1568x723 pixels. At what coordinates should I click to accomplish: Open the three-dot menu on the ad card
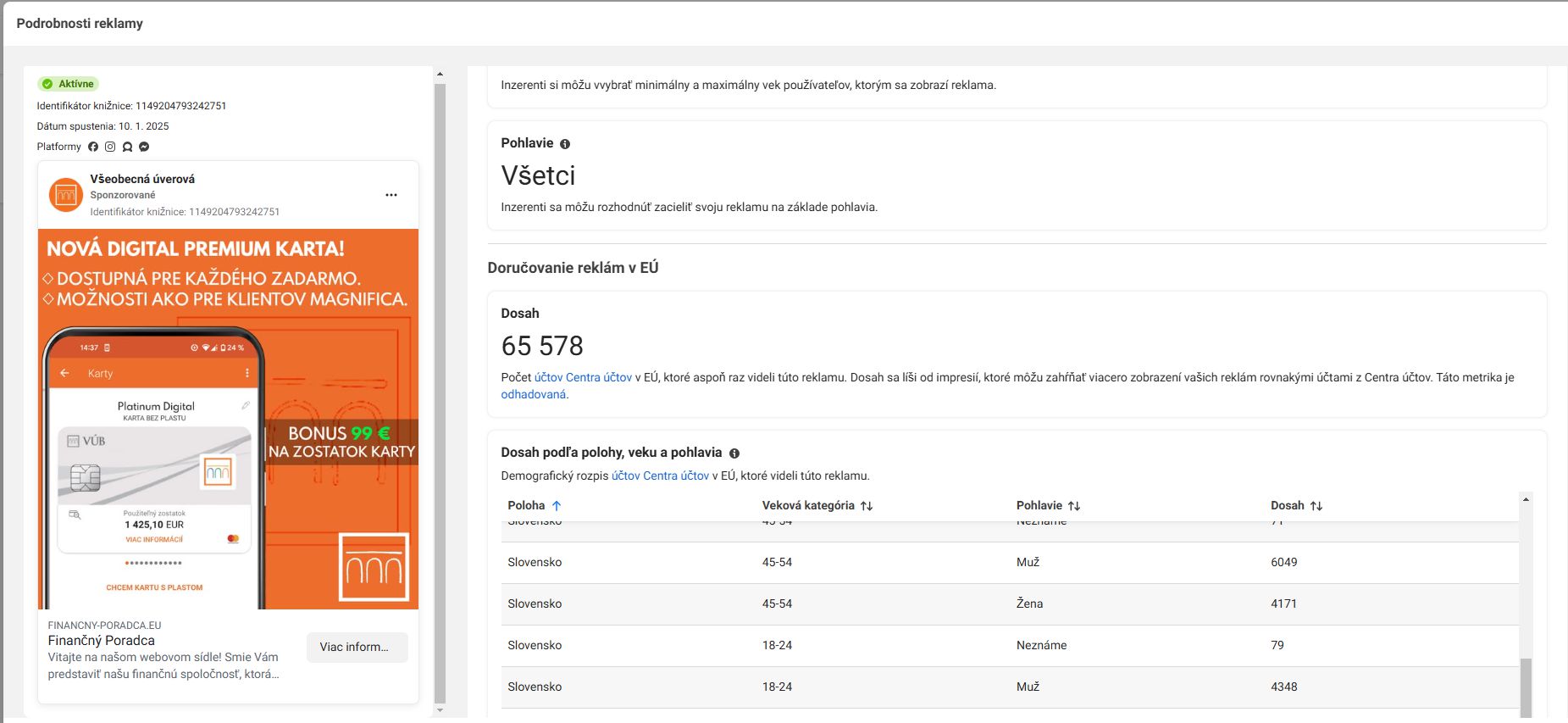(x=391, y=195)
